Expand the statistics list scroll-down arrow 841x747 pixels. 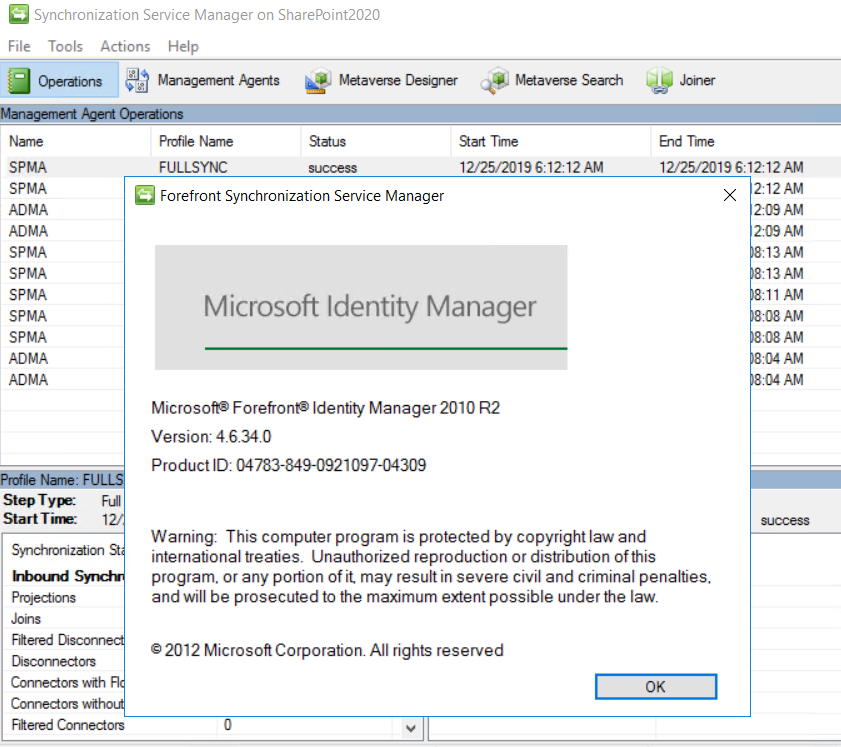(x=411, y=728)
